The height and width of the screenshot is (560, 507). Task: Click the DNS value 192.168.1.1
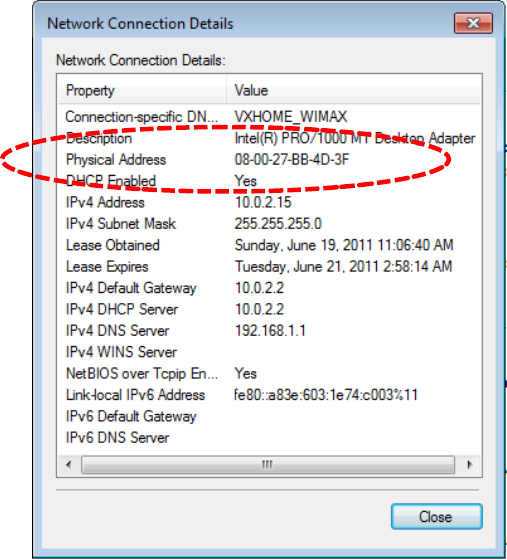(x=270, y=331)
